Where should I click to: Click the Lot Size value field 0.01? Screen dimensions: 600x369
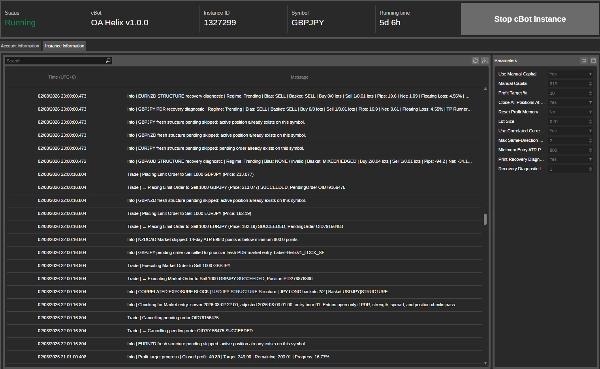click(x=567, y=121)
